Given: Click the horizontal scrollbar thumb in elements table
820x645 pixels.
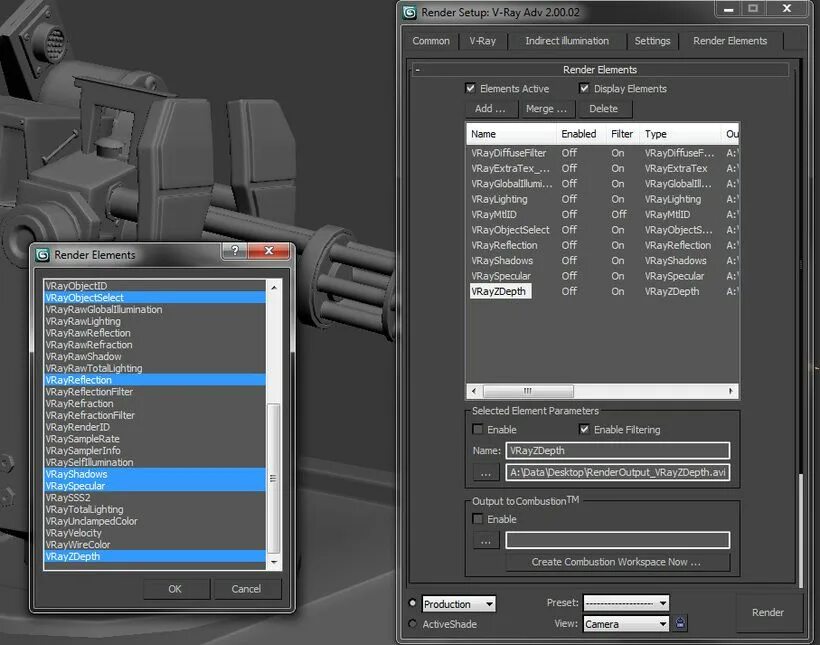Looking at the screenshot, I should coord(528,391).
